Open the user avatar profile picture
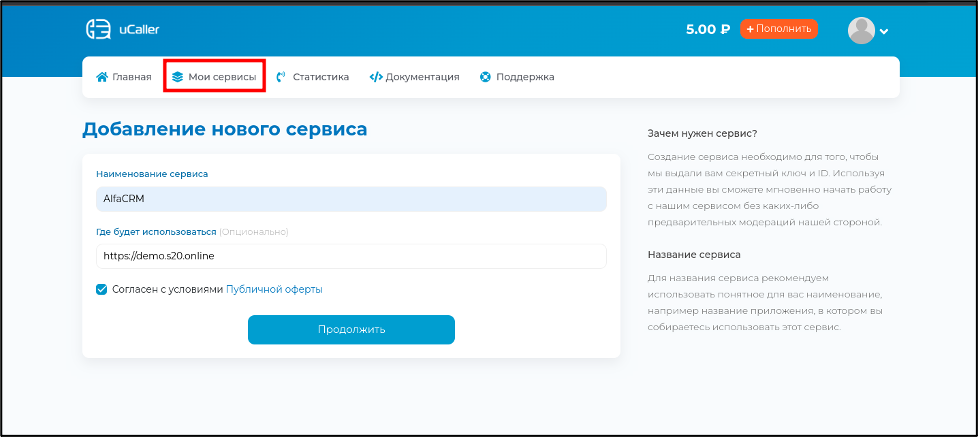This screenshot has width=979, height=437. point(861,31)
